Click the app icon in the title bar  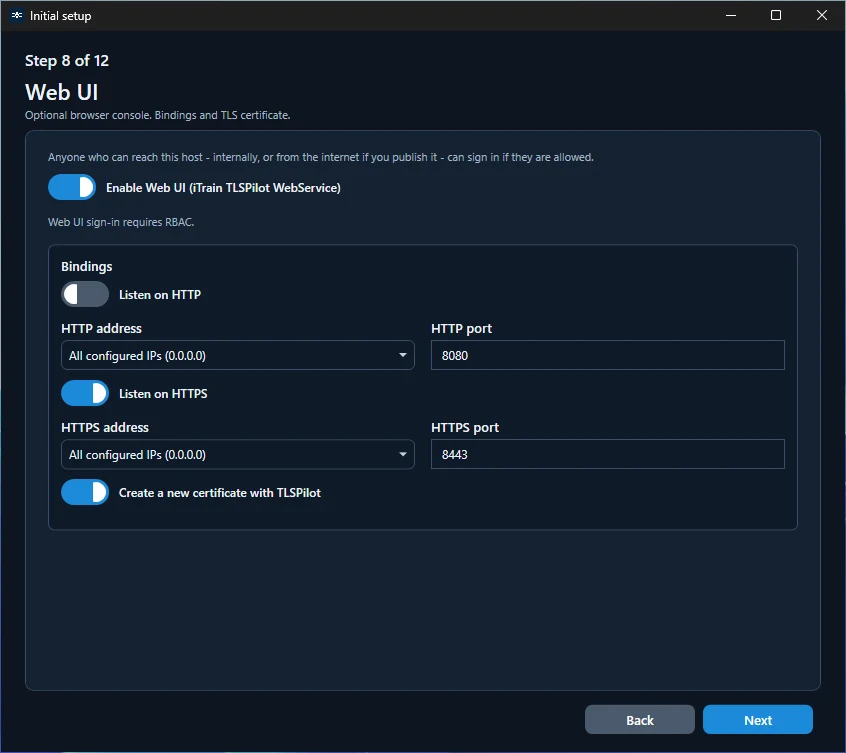point(17,16)
